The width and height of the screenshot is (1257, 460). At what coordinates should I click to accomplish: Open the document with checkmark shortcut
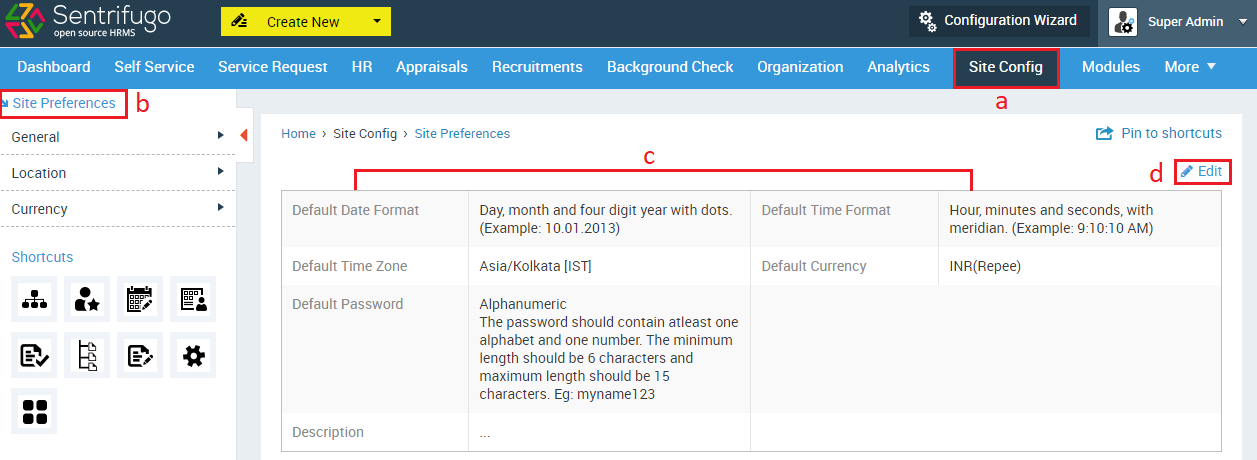tap(35, 355)
